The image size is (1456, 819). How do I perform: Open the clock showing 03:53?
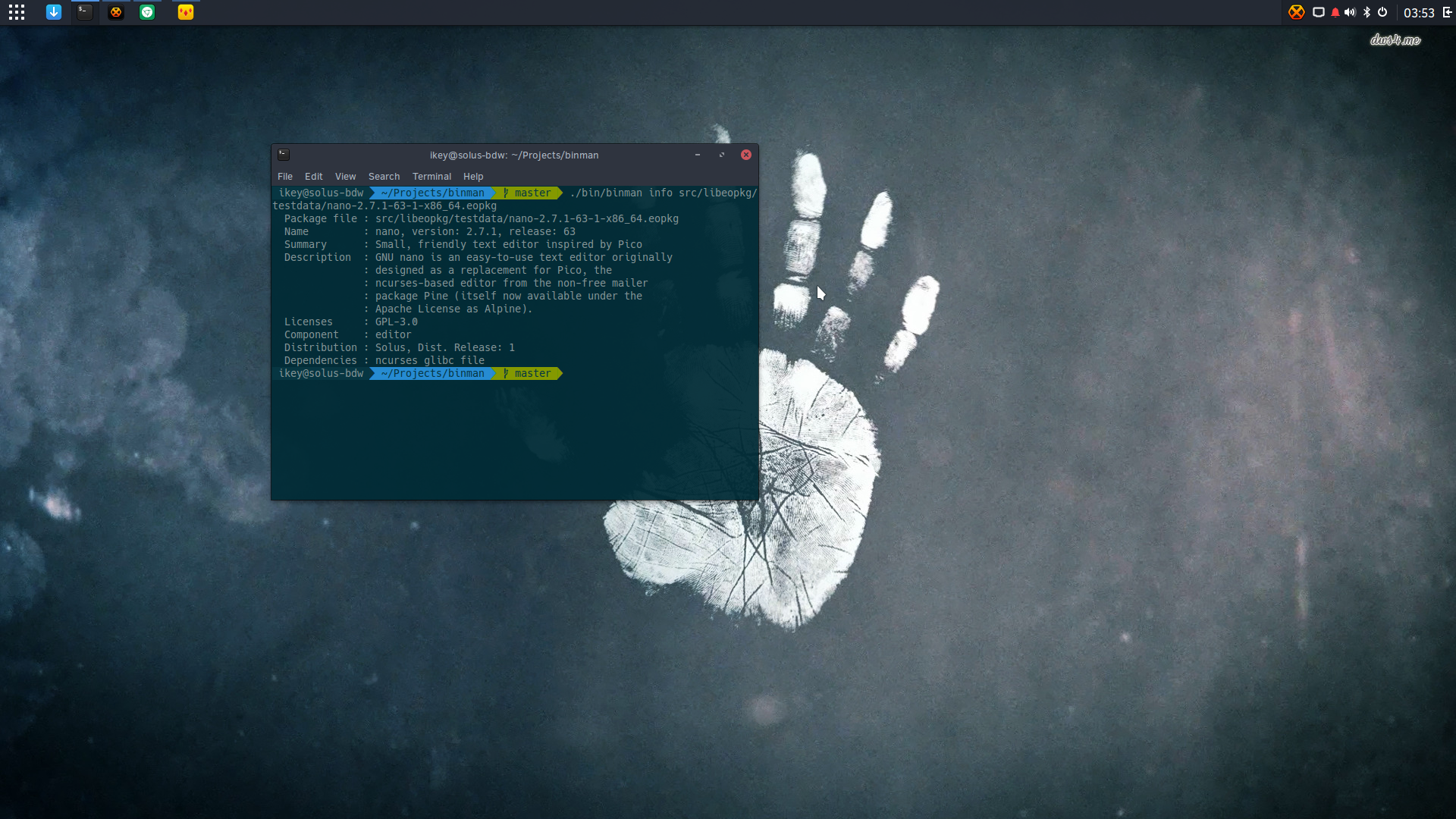(1419, 13)
